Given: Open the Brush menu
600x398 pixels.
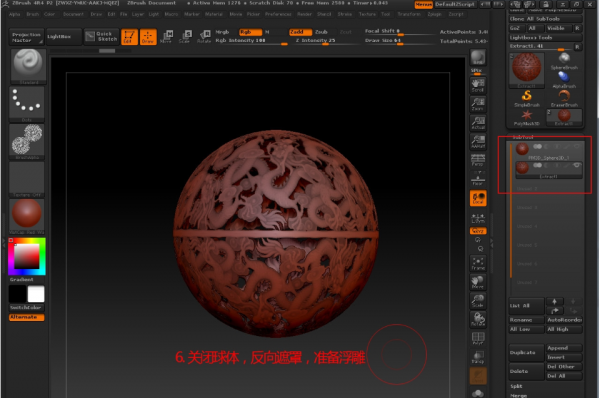Looking at the screenshot, I should pos(33,14).
